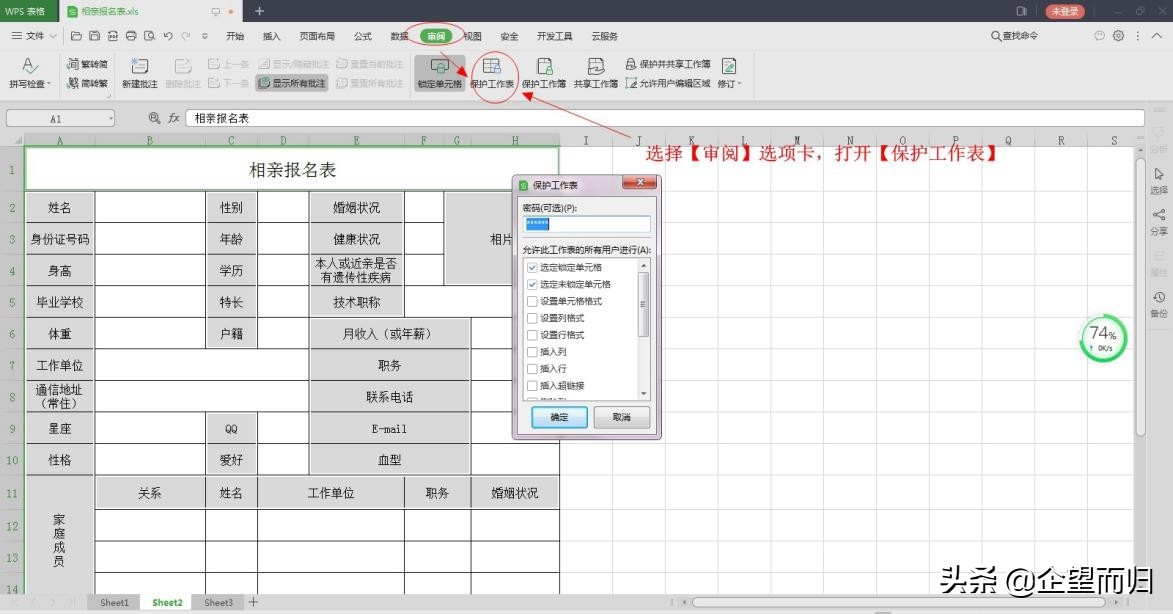Click the export PDF icon in quick toolbar
1173x614 pixels.
[x=113, y=36]
